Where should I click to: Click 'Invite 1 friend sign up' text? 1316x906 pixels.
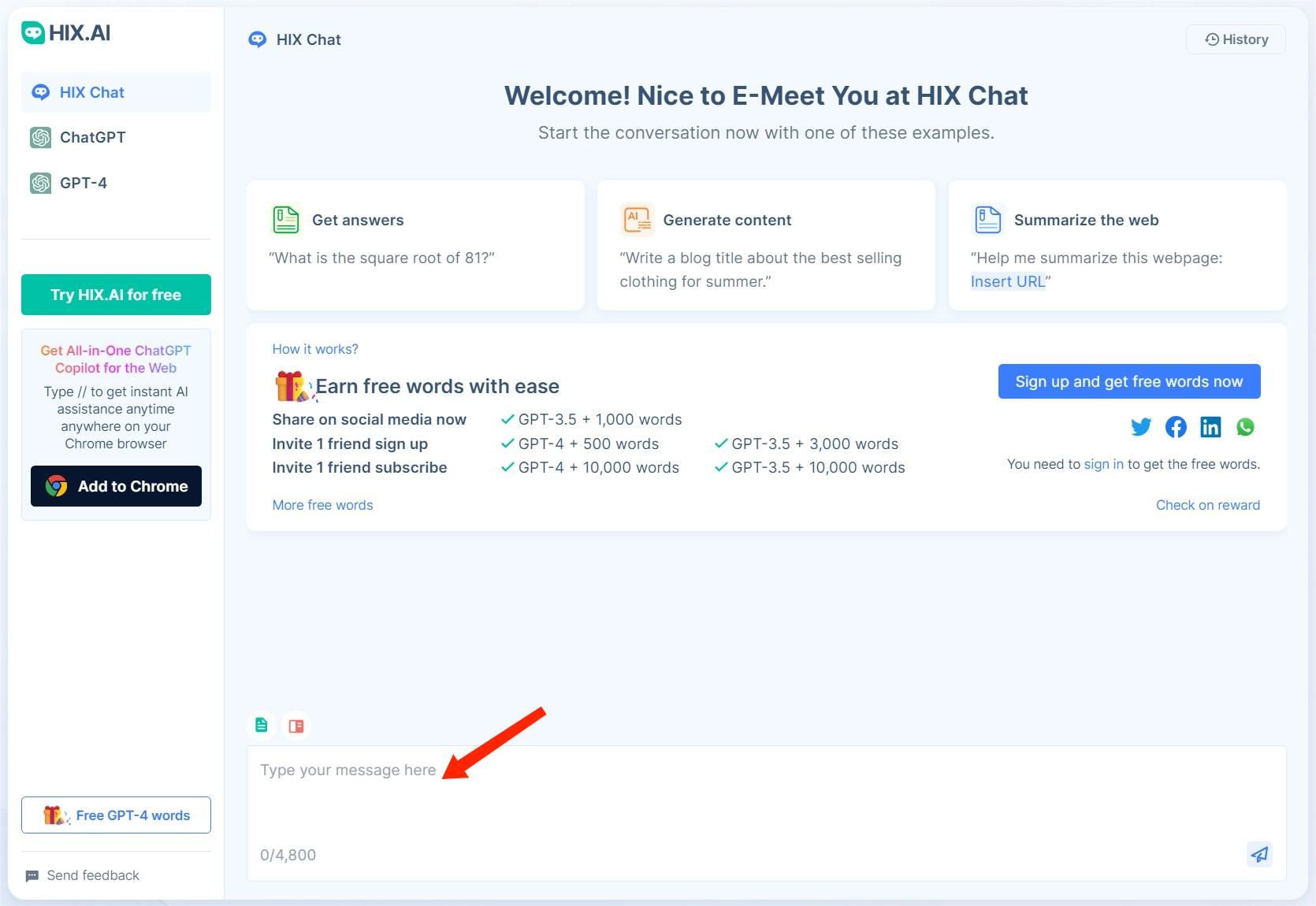pos(350,444)
